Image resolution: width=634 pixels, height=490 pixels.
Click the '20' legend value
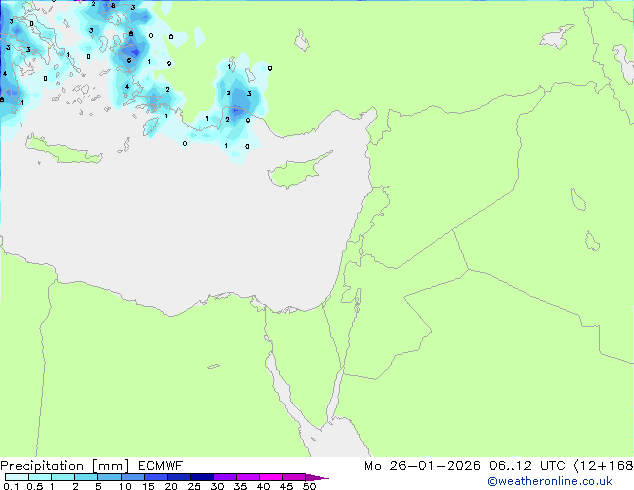click(x=171, y=486)
